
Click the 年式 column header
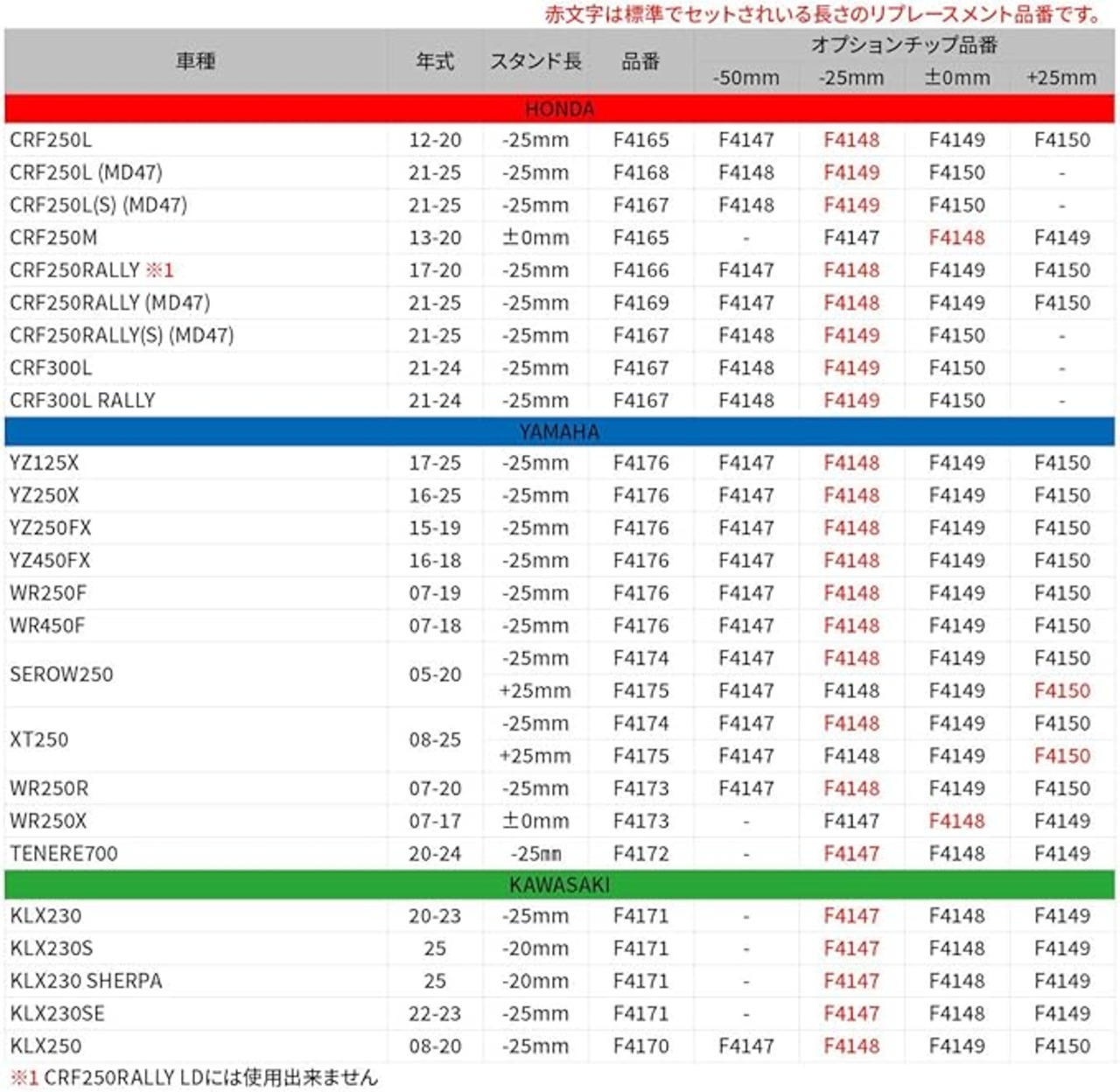tap(435, 61)
